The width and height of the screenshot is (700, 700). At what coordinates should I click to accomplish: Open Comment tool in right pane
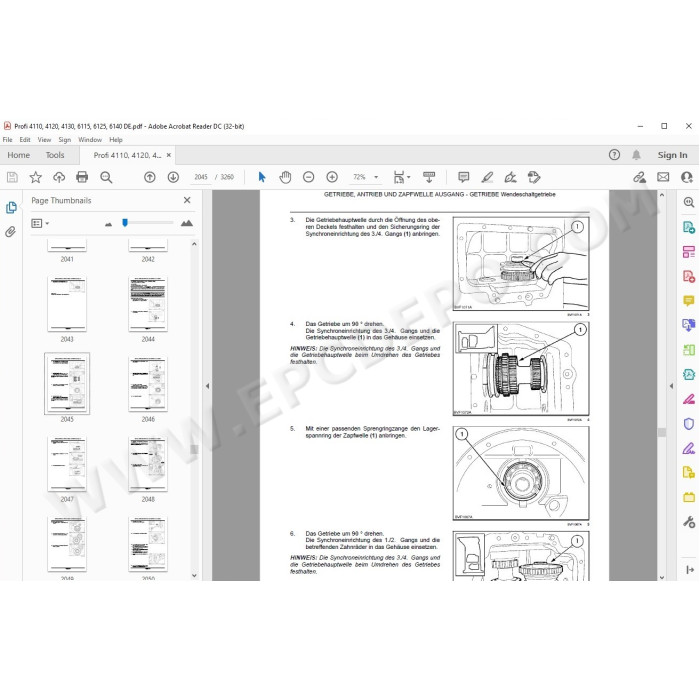click(689, 300)
